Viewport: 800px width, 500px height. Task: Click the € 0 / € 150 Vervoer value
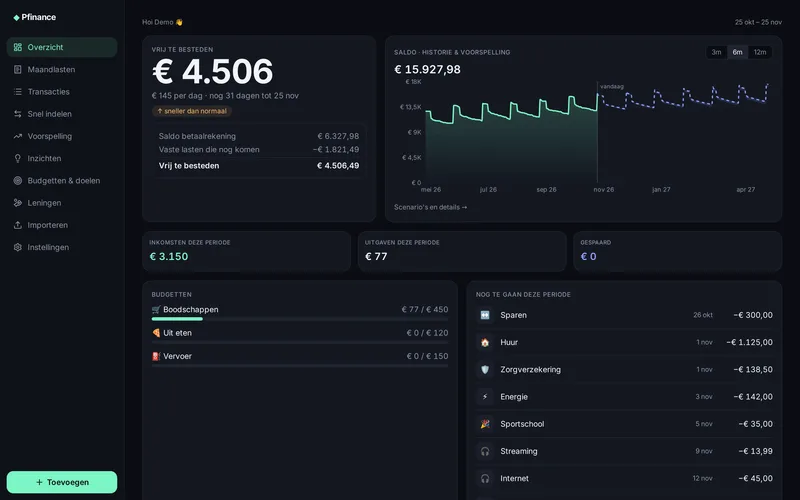click(427, 356)
